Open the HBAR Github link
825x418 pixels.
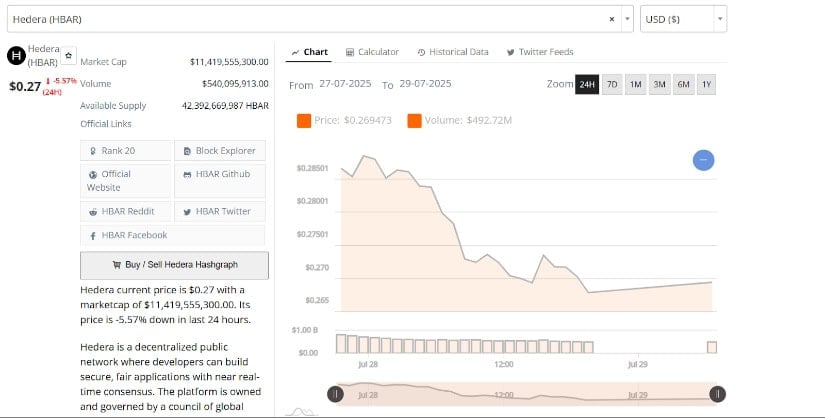[x=220, y=181]
